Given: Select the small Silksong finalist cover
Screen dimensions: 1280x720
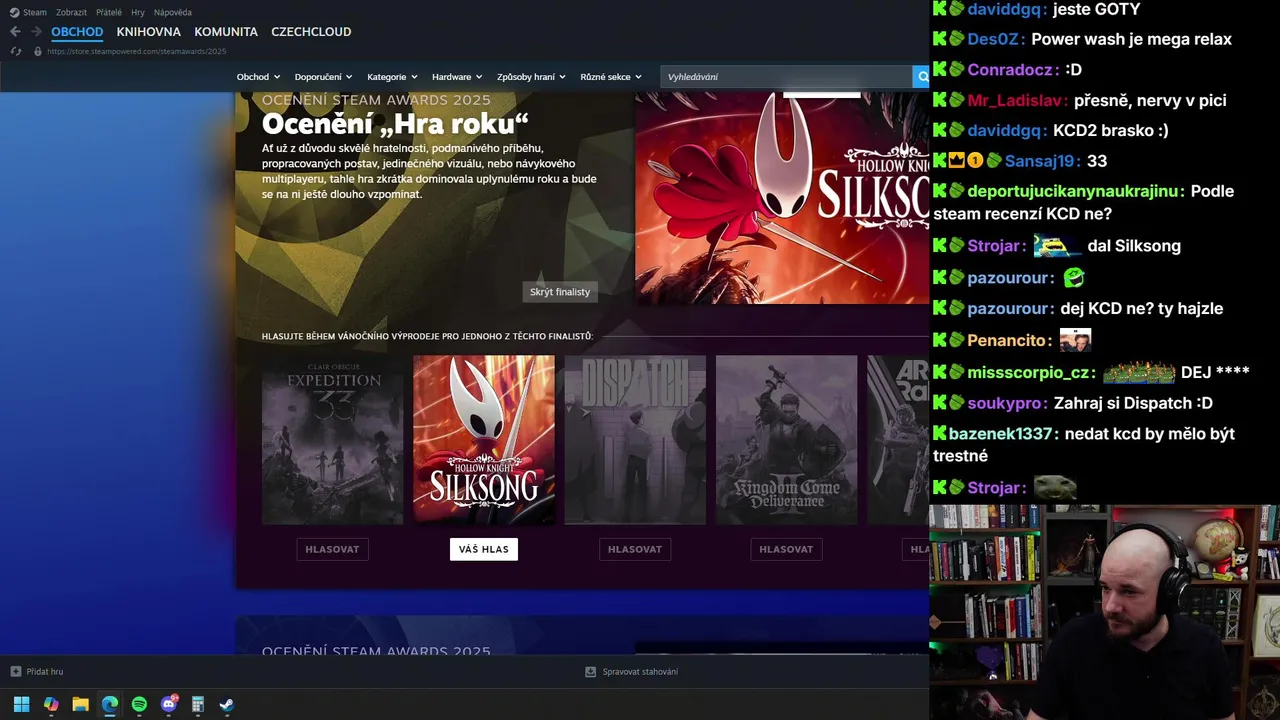Looking at the screenshot, I should click(484, 439).
